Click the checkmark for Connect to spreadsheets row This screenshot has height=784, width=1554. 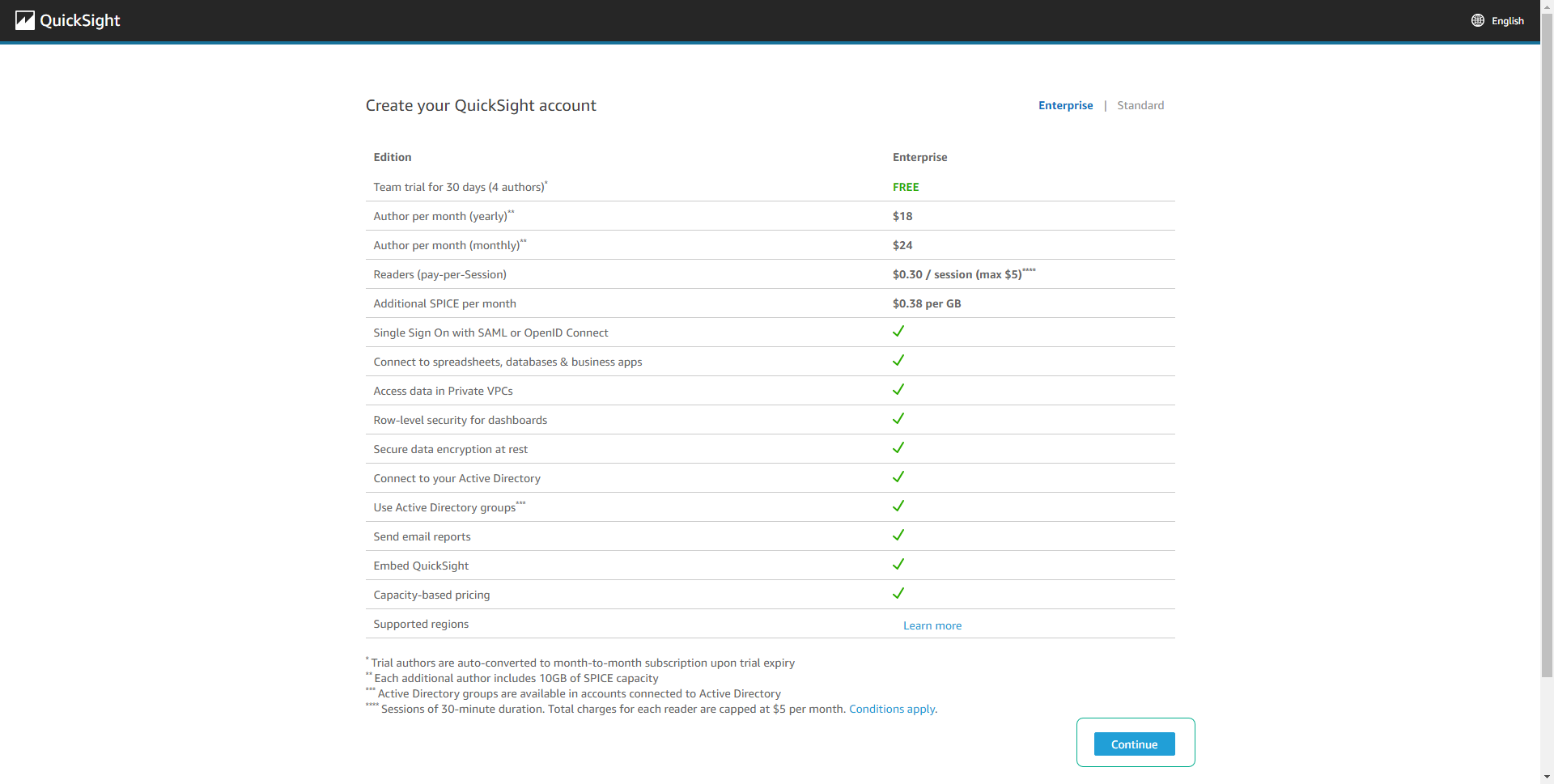pos(898,360)
